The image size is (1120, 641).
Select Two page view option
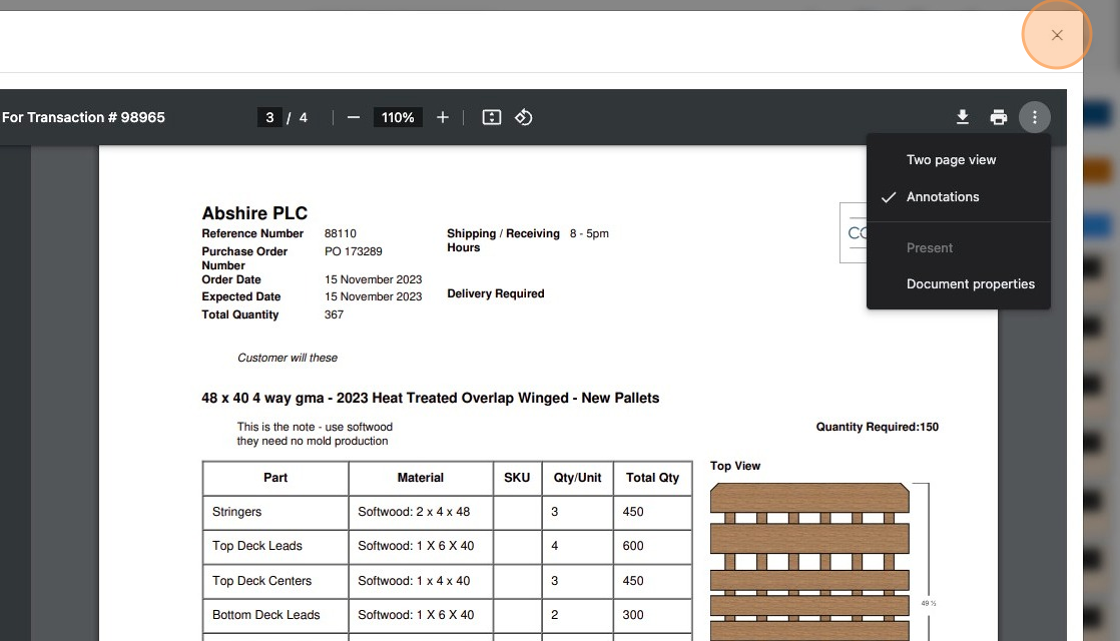(x=959, y=160)
